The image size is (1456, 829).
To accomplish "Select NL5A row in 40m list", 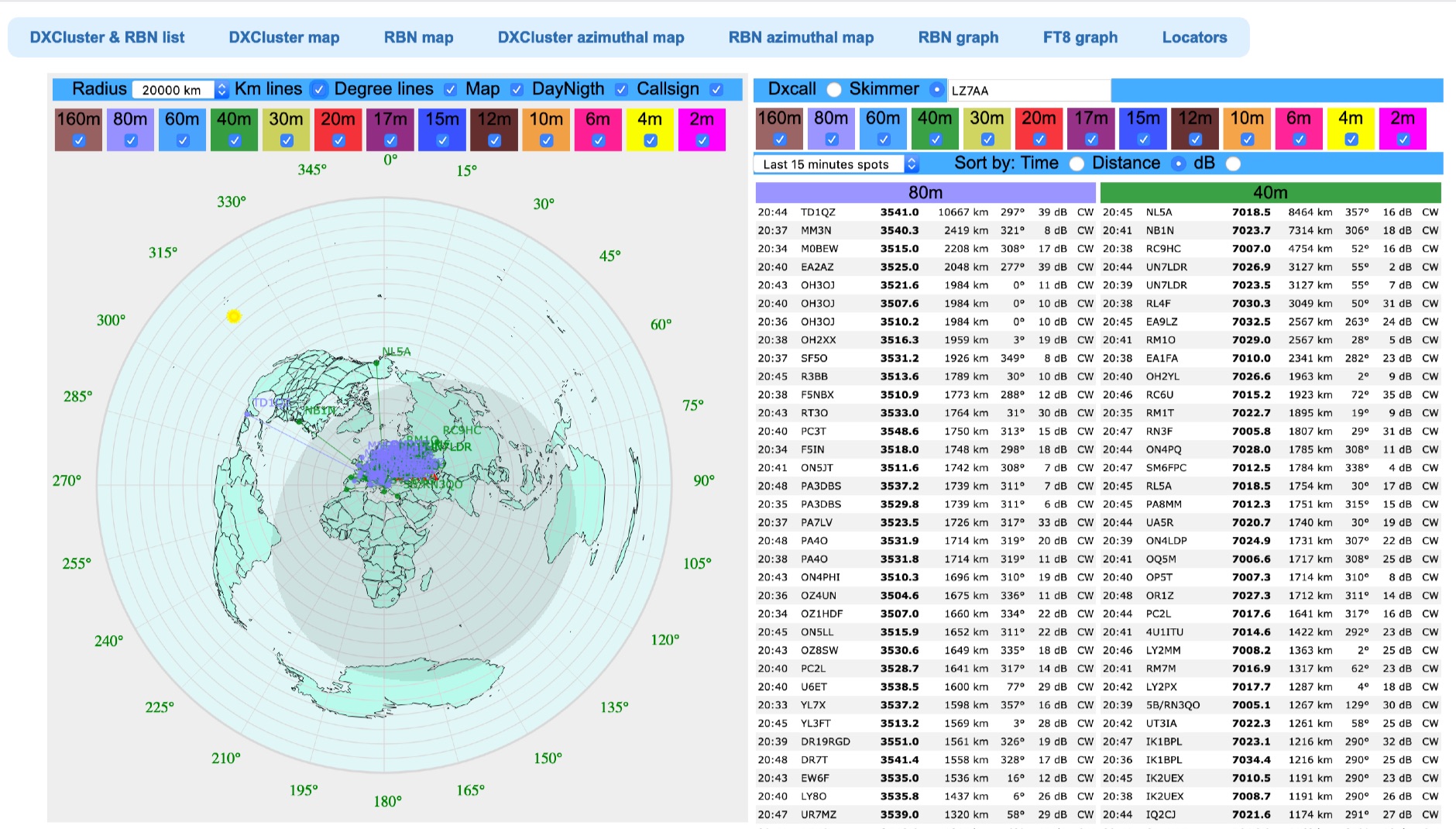I will tap(1271, 212).
